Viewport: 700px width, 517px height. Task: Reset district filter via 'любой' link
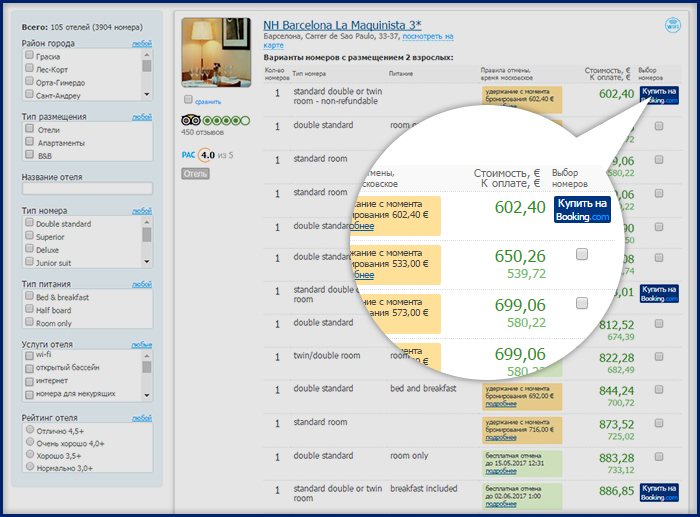point(142,43)
